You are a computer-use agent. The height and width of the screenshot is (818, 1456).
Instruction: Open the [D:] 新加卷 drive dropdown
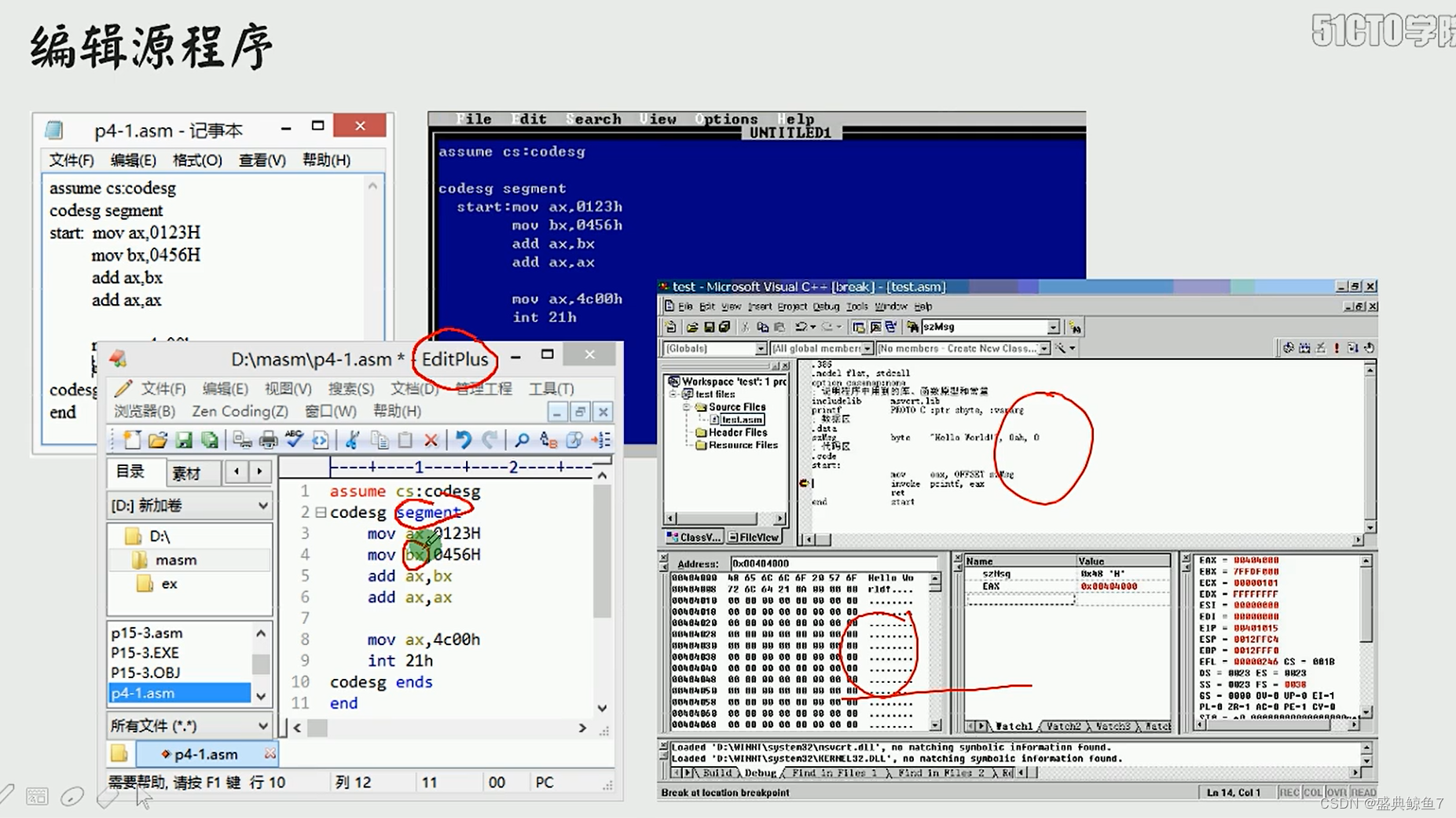coord(262,505)
